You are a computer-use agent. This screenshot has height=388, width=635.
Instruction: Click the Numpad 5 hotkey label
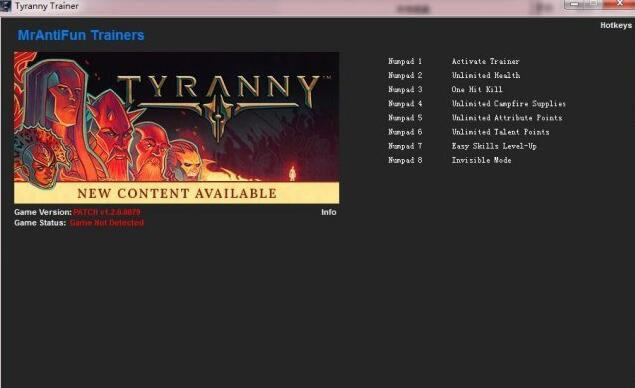click(x=405, y=118)
